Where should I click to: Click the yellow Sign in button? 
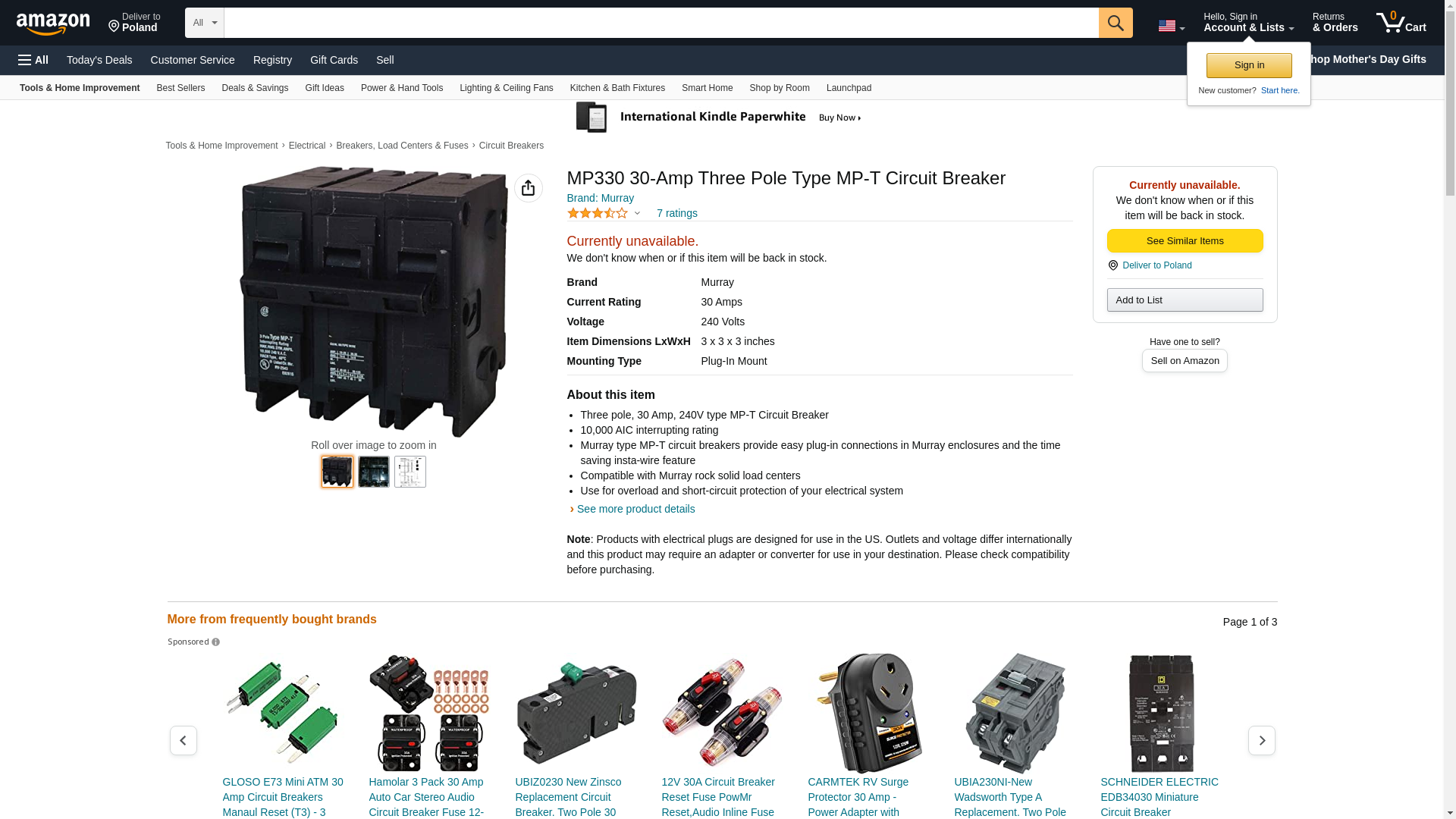1248,65
